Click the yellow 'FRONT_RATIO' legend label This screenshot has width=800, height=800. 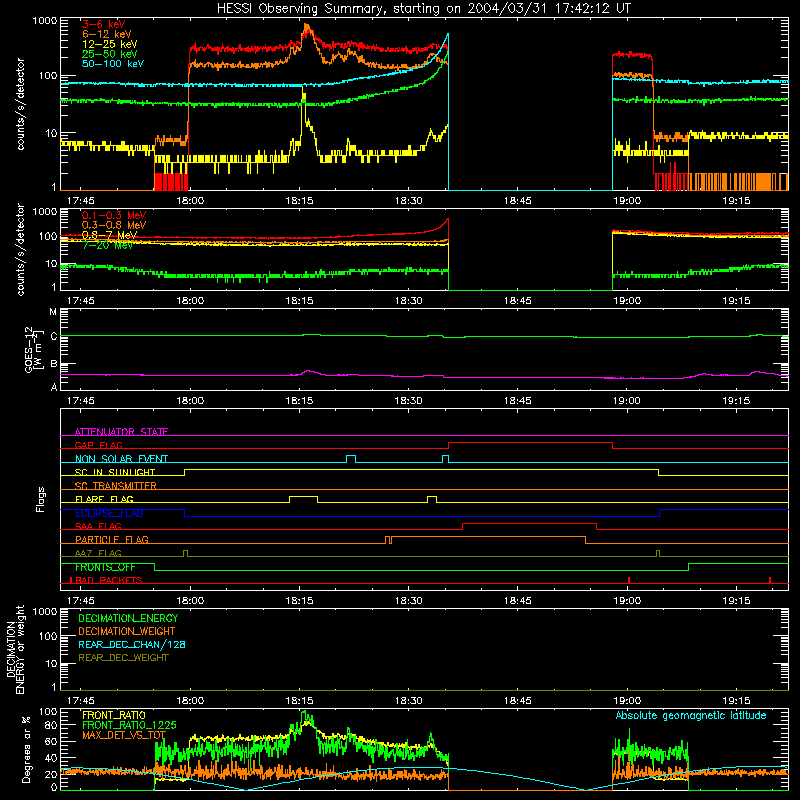tap(114, 715)
